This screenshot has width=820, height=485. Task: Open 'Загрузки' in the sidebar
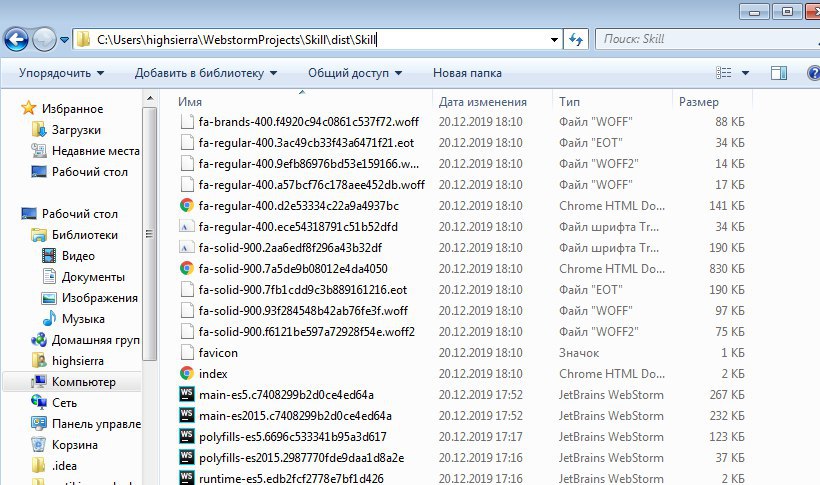pos(76,130)
